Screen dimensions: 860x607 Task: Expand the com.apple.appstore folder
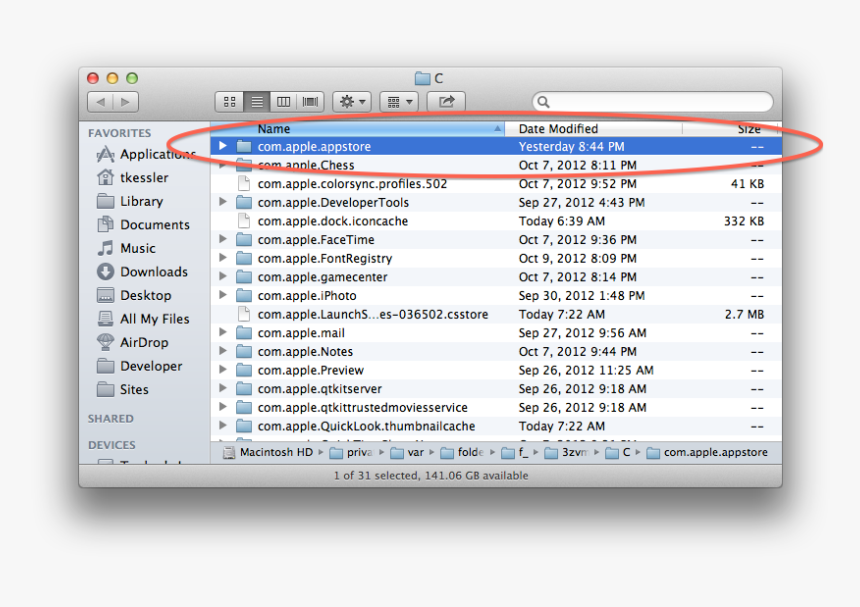click(x=223, y=146)
